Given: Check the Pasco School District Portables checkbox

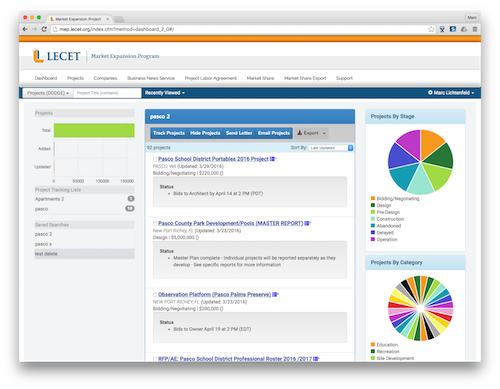Looking at the screenshot, I should coord(155,159).
